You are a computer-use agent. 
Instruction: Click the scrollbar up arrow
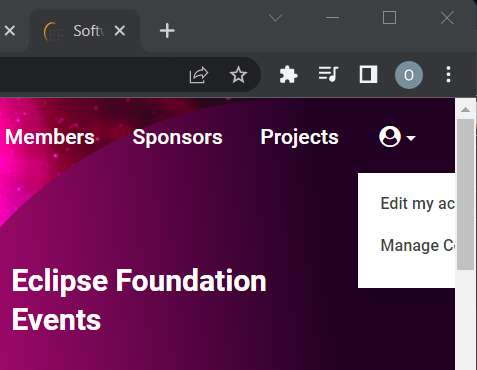point(465,110)
